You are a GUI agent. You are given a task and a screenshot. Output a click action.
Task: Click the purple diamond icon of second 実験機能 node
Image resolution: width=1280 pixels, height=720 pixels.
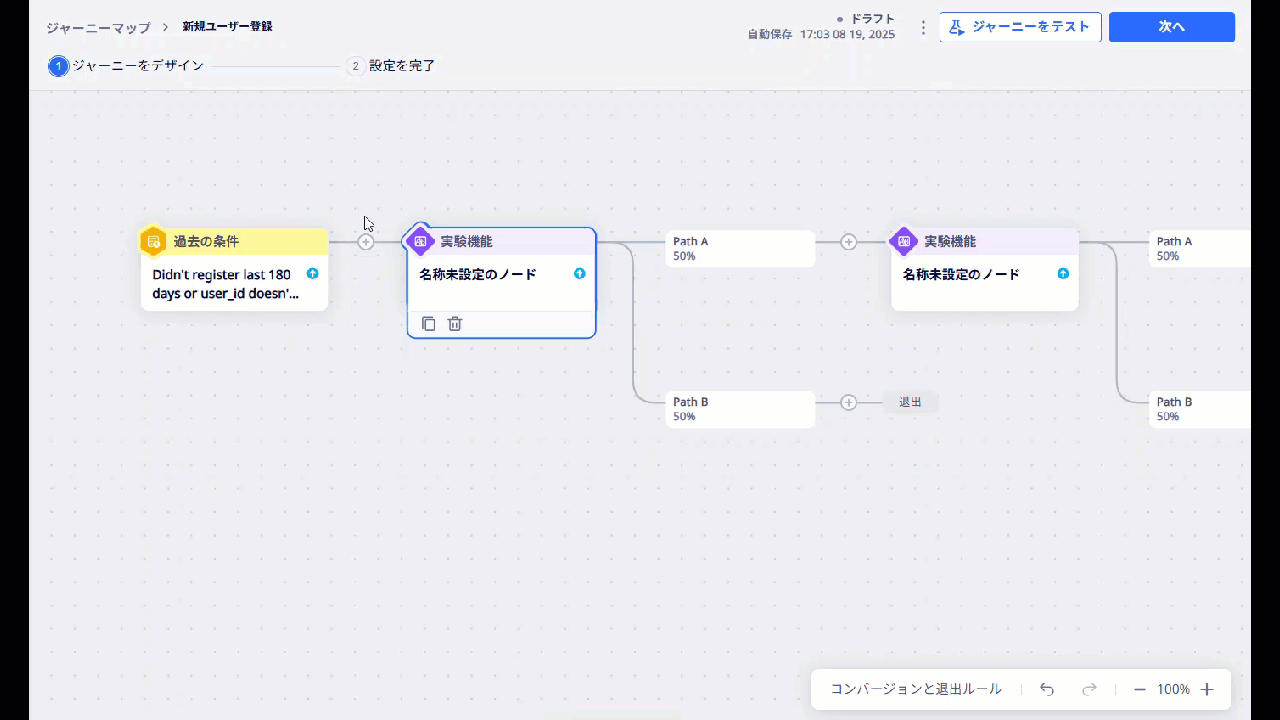tap(904, 241)
